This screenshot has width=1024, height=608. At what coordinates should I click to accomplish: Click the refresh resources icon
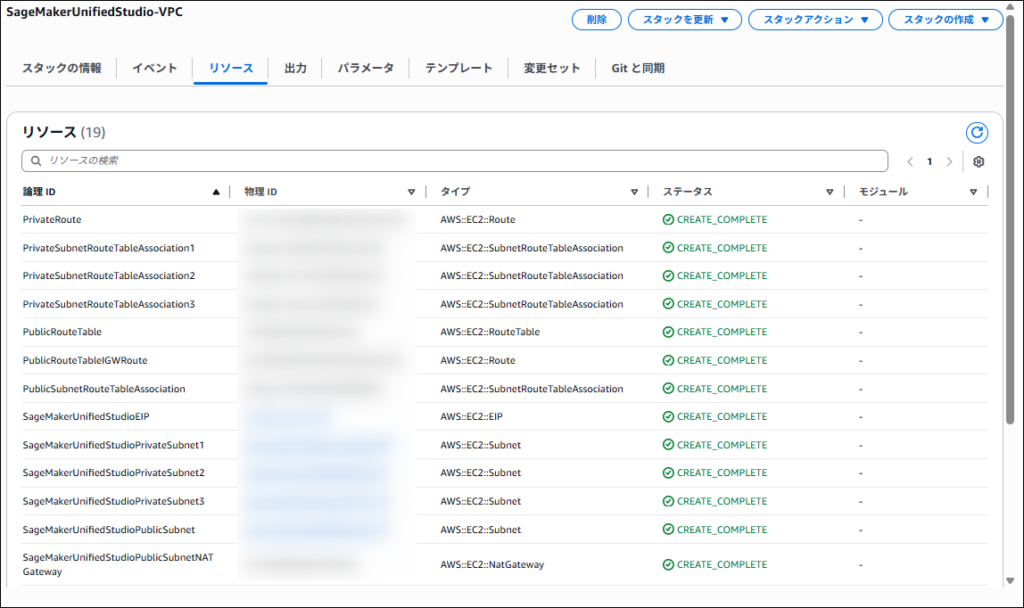[977, 133]
